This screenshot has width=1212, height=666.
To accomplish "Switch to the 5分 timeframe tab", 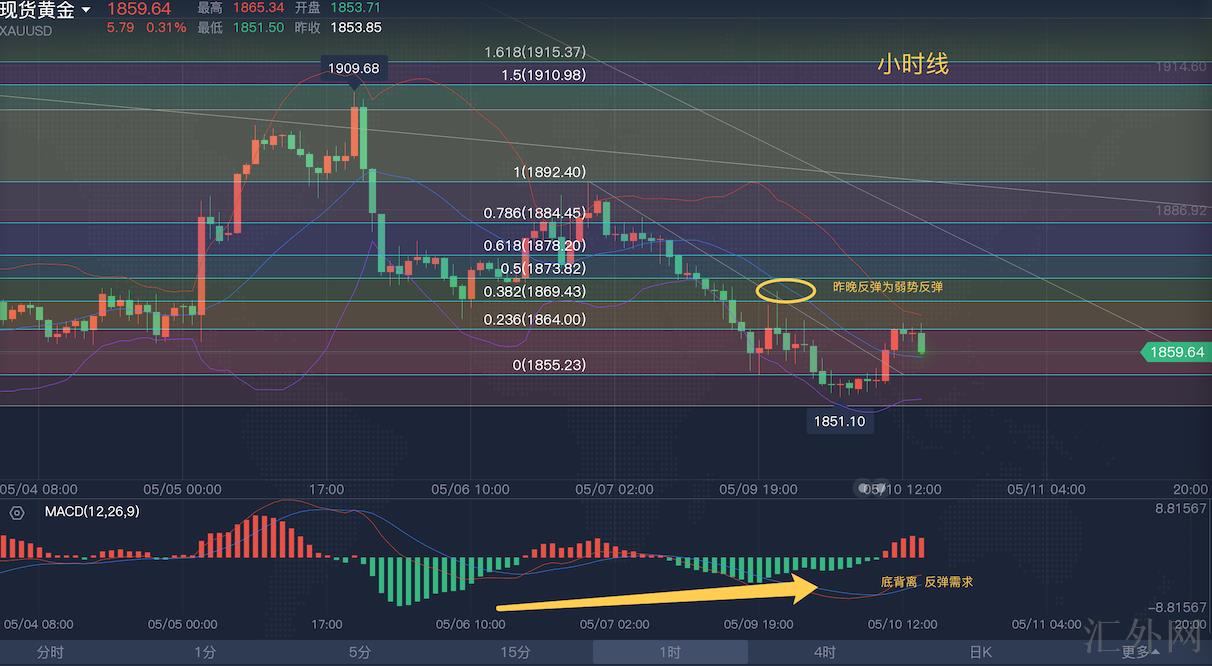I will [360, 653].
